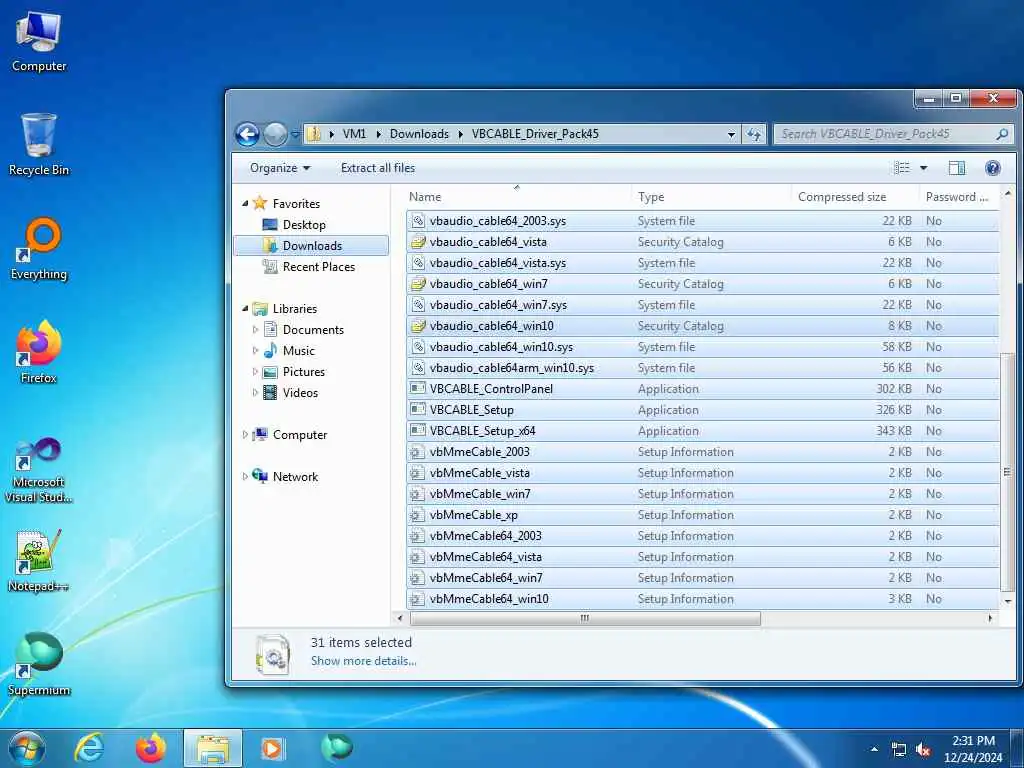
Task: Open the address bar history dropdown
Action: tap(731, 135)
